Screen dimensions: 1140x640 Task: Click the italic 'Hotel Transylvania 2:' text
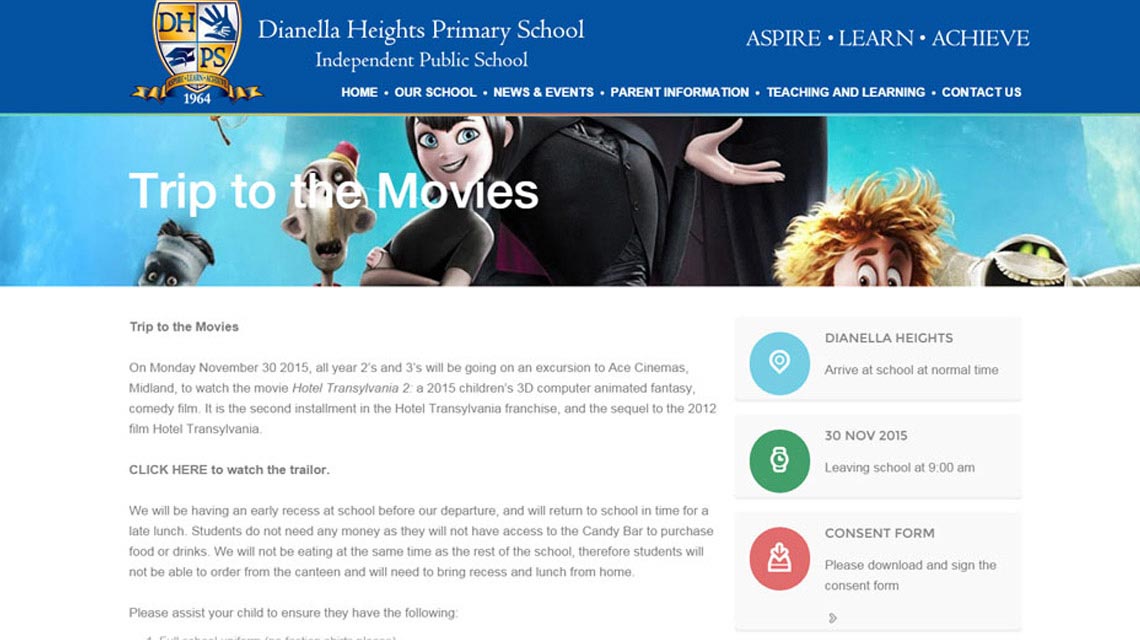coord(352,388)
